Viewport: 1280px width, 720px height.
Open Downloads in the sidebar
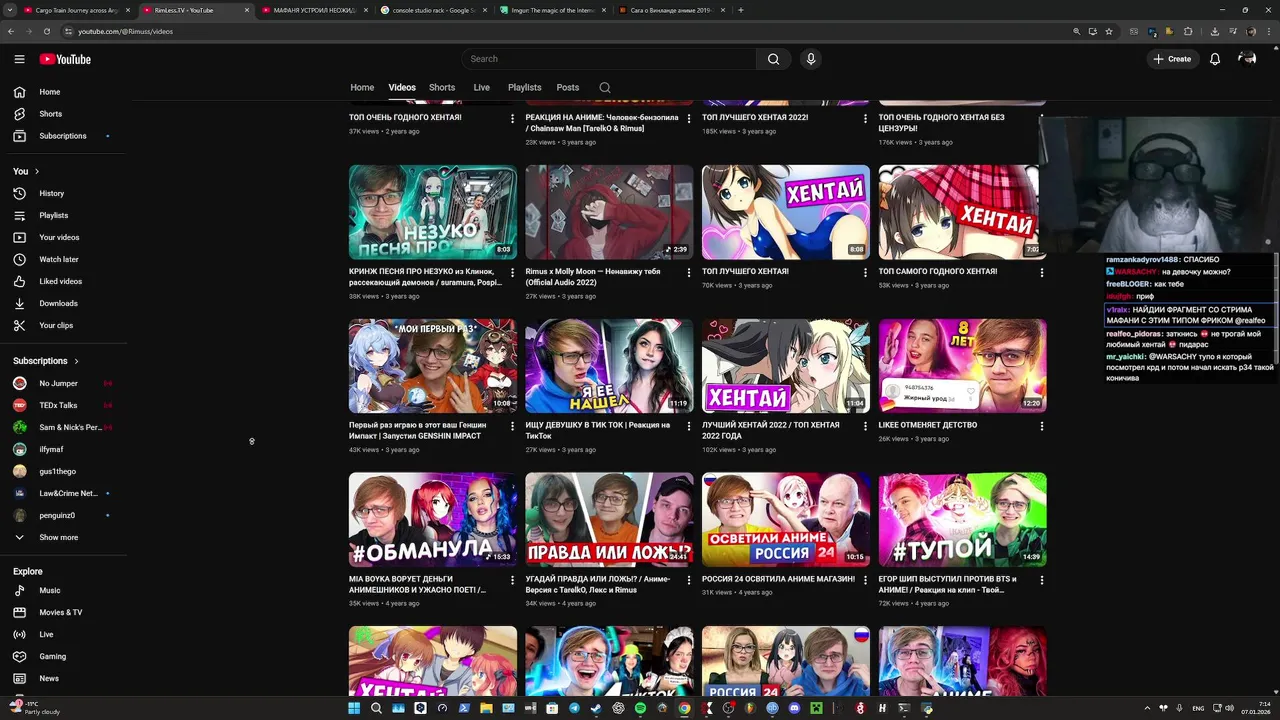point(64,303)
